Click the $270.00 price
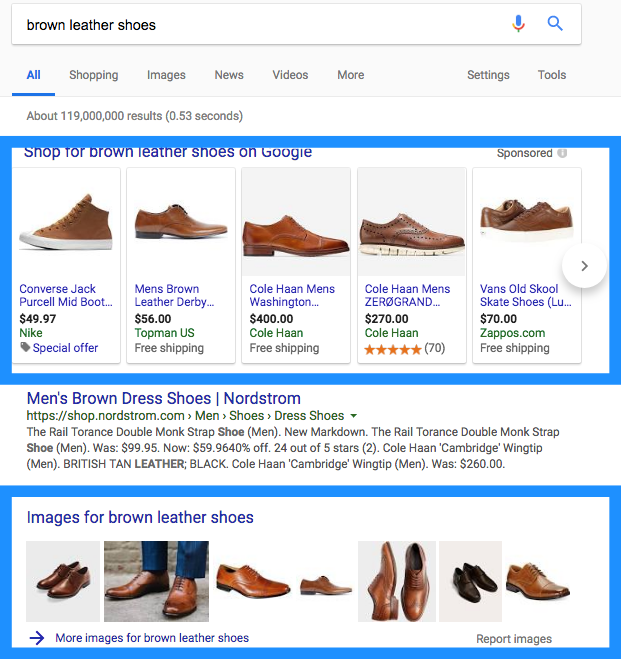Image resolution: width=621 pixels, height=659 pixels. pyautogui.click(x=387, y=319)
